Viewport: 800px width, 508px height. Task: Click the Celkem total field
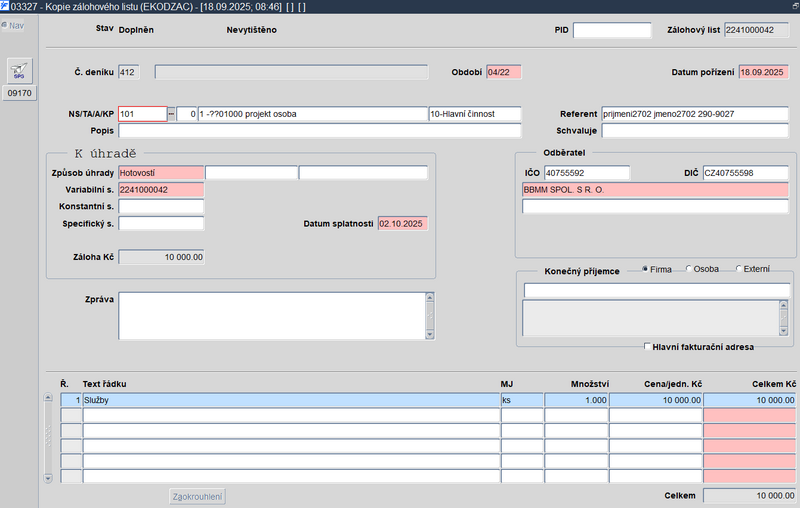(749, 496)
